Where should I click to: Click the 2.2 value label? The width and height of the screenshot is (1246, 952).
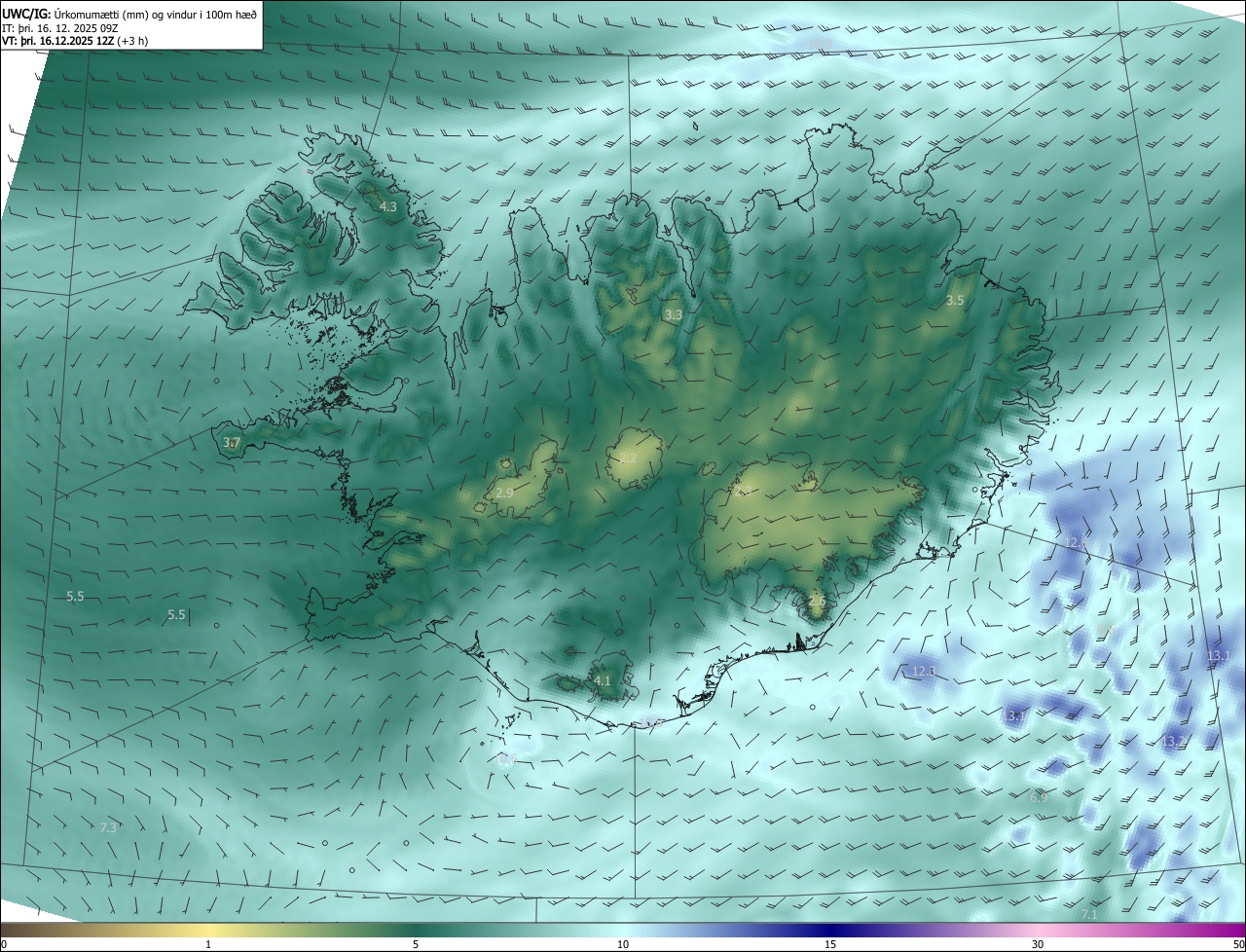point(628,458)
